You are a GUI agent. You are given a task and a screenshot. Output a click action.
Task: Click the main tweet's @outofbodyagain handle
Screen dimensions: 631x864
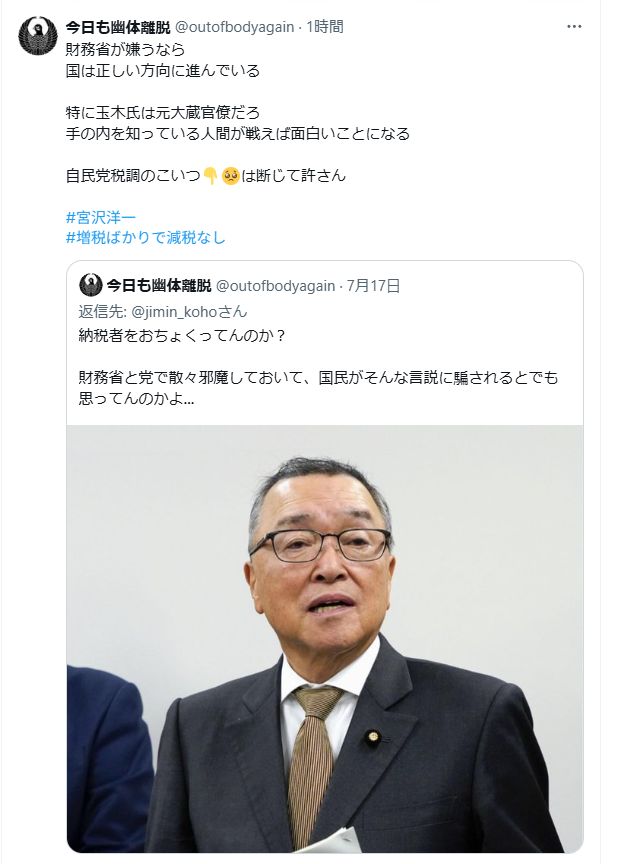[234, 27]
